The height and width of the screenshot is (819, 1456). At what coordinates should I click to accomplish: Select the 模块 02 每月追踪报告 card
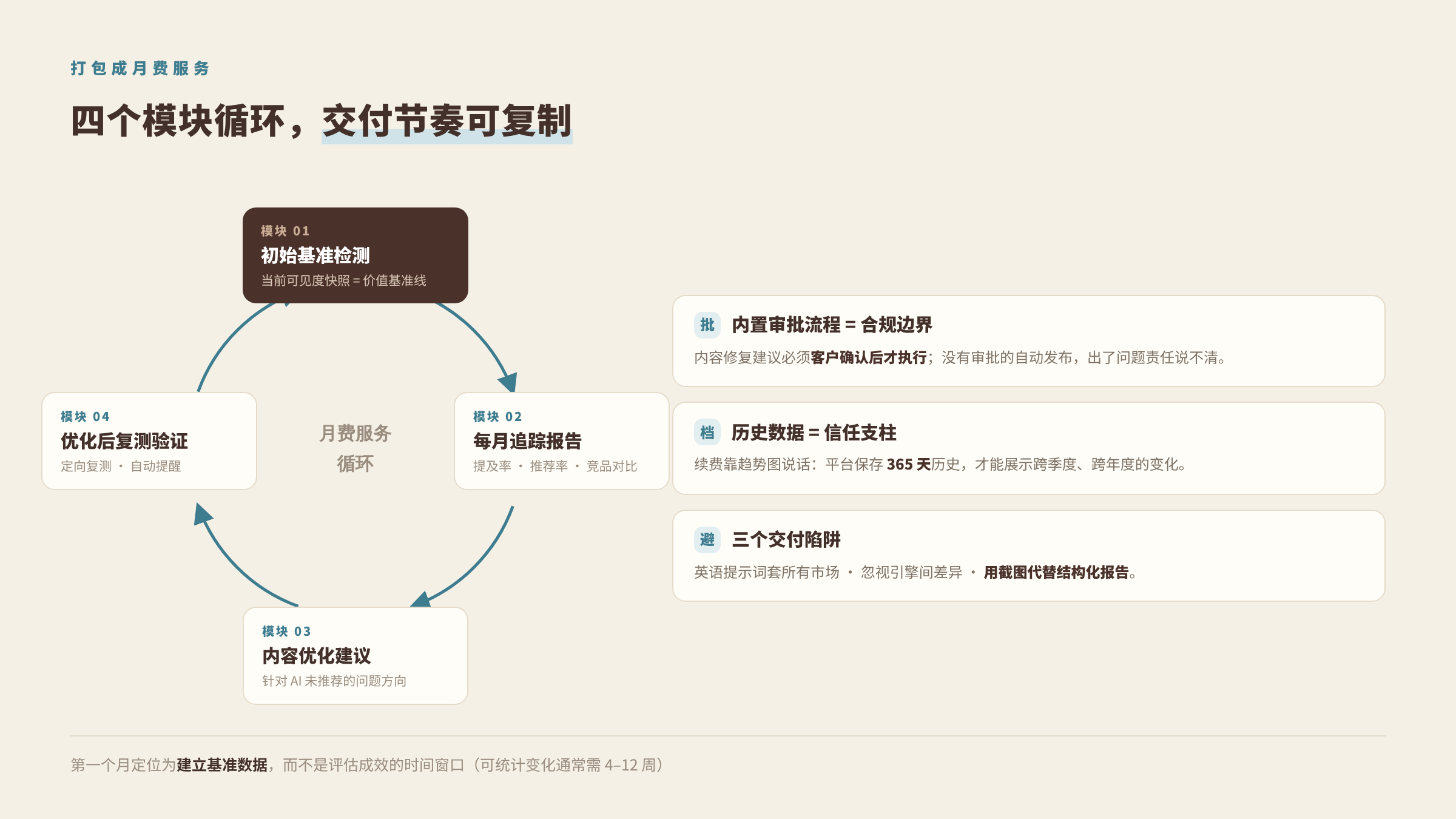[x=562, y=441]
